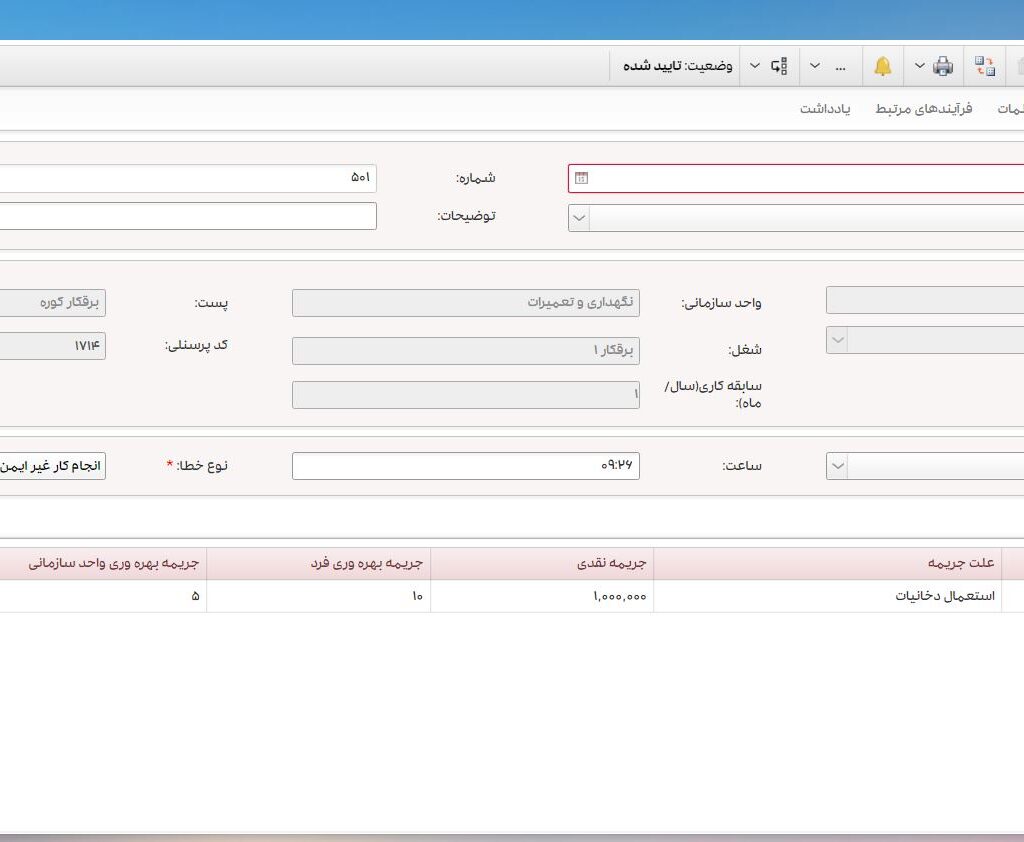Open the calendar date picker icon
Screen dimensions: 1024x842
tap(581, 178)
